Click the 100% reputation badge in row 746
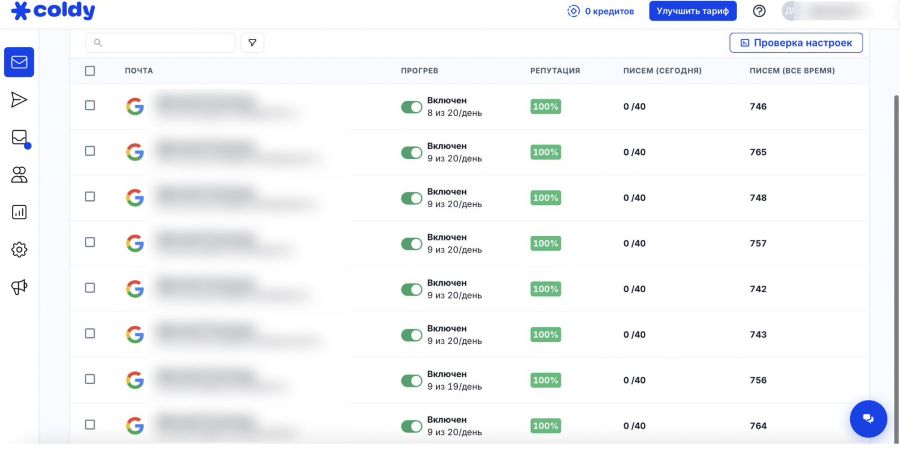 pos(545,106)
